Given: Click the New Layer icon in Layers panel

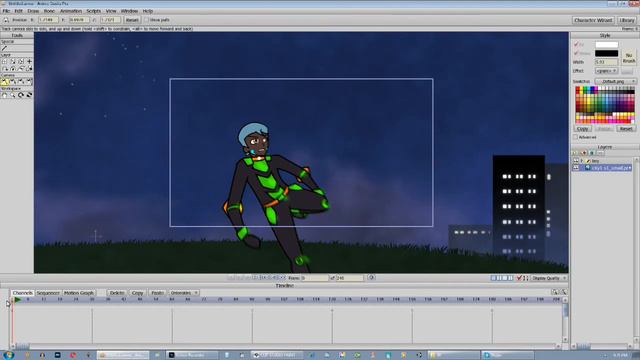Looking at the screenshot, I should point(576,153).
